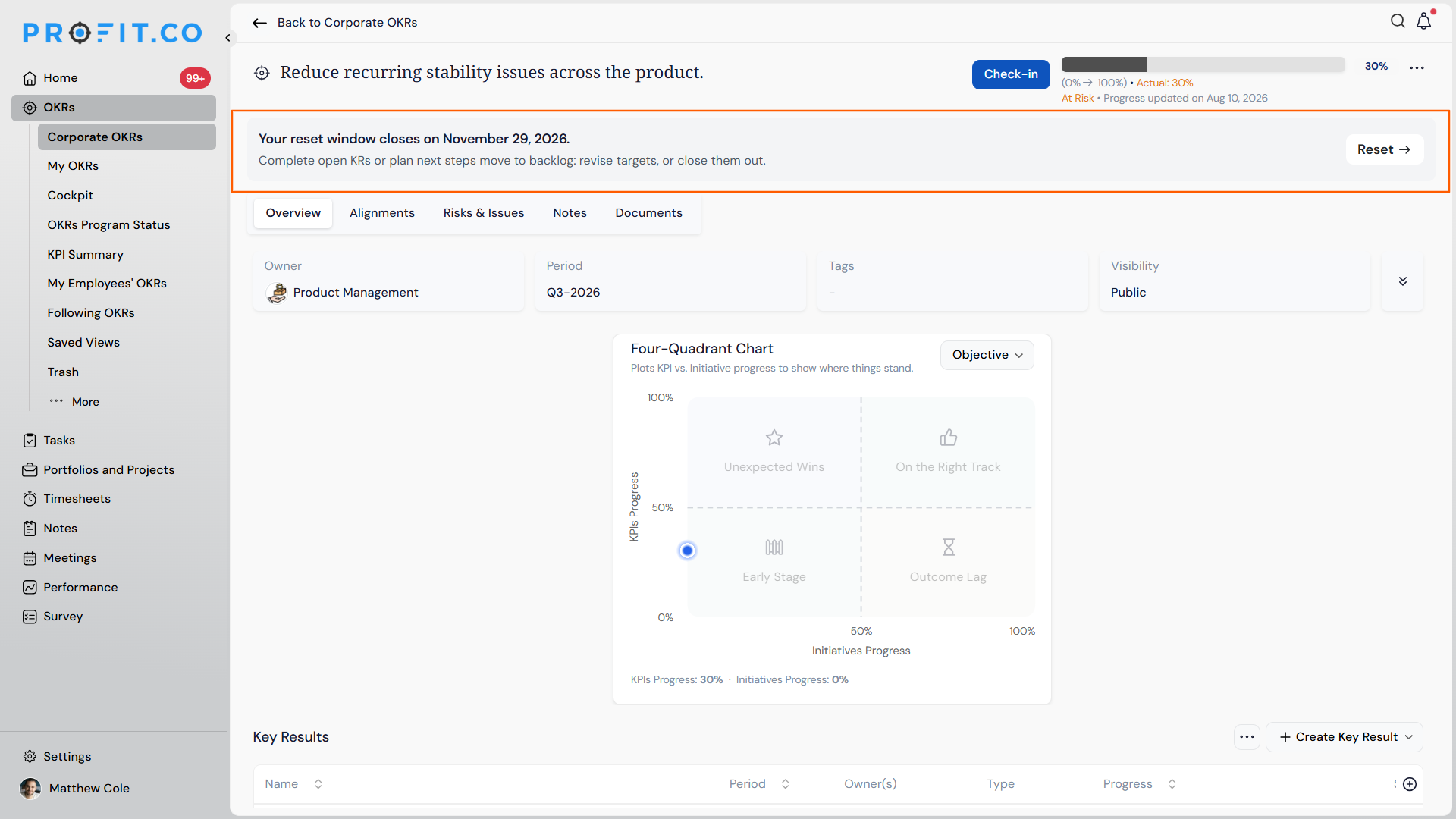Open the Documents tab
This screenshot has width=1456, height=819.
pos(648,213)
